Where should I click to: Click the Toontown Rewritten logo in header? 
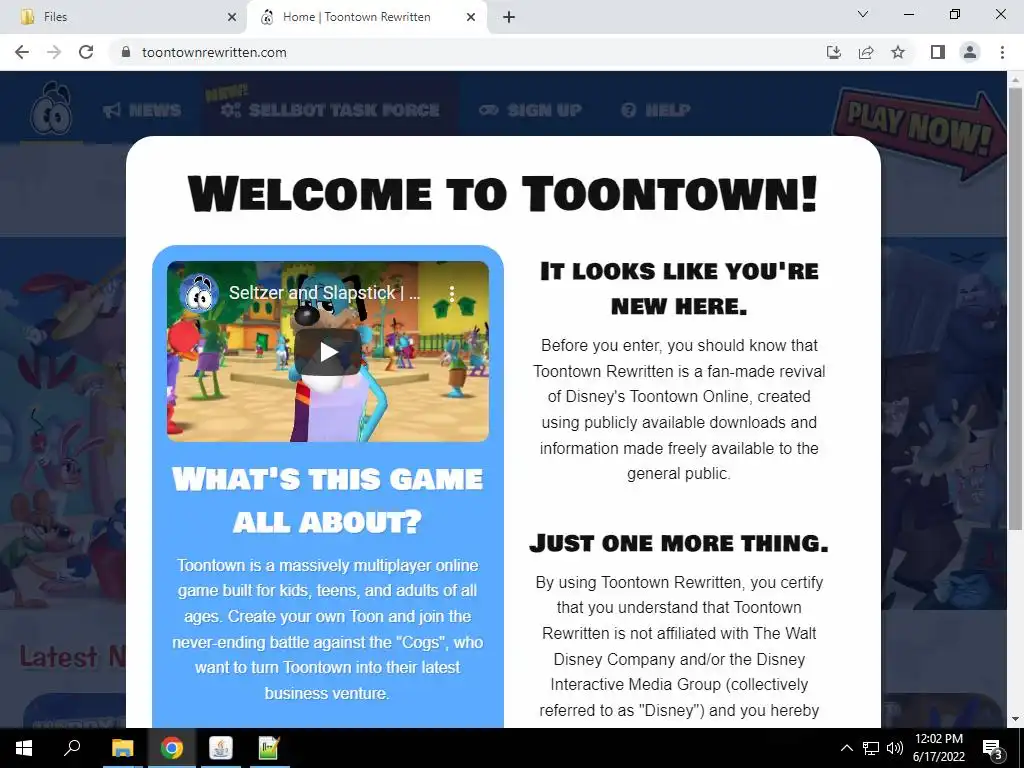51,108
